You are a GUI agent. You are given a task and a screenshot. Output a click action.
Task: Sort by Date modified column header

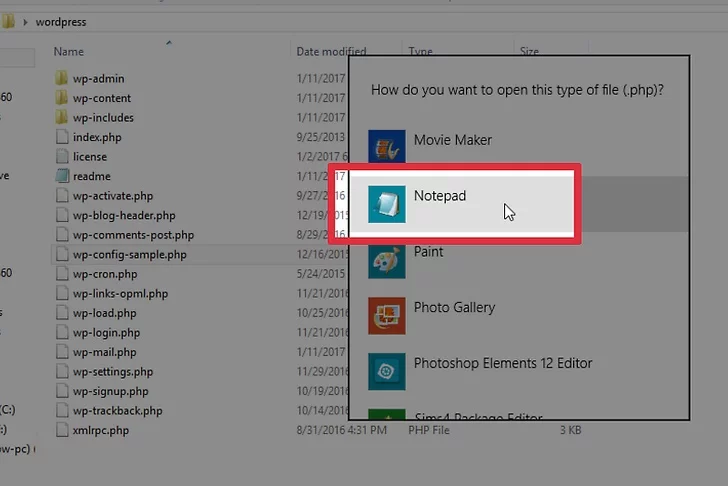330,51
